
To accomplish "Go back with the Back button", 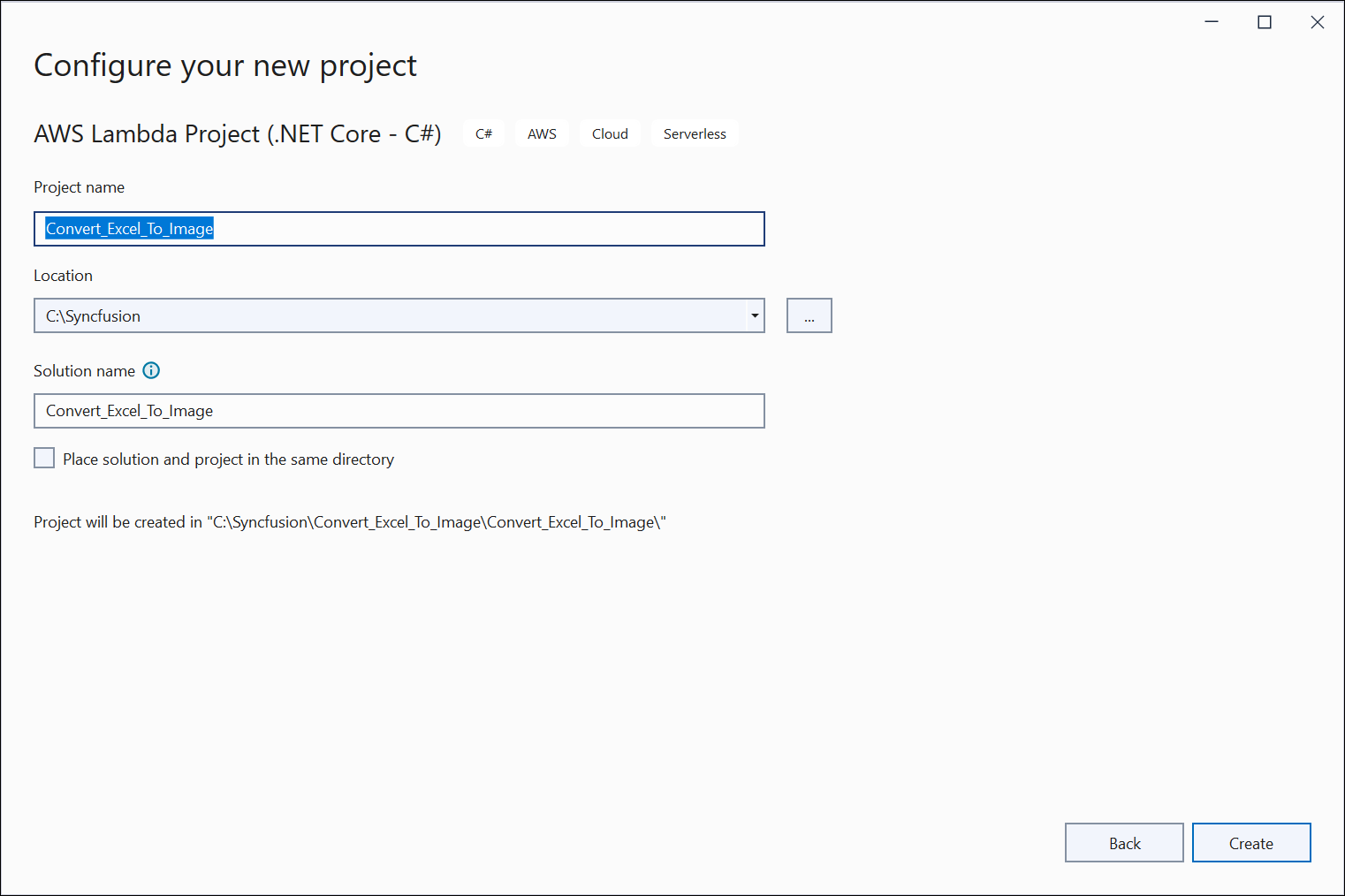I will click(1123, 843).
